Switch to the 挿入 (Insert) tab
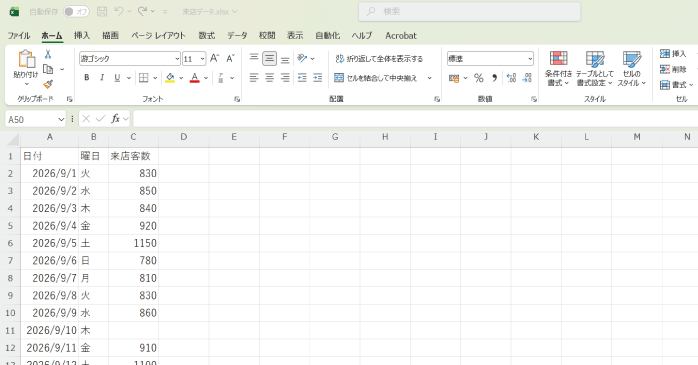 (x=82, y=36)
